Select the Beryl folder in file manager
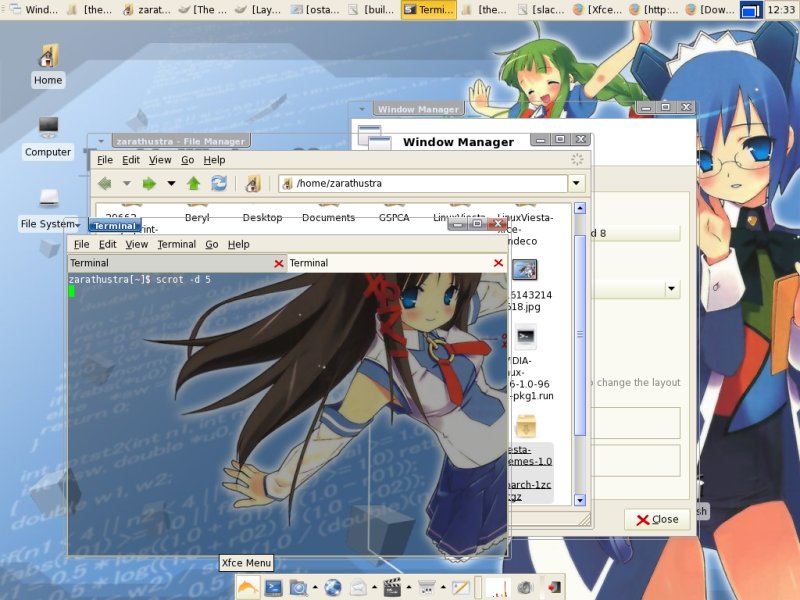800x600 pixels. tap(197, 218)
